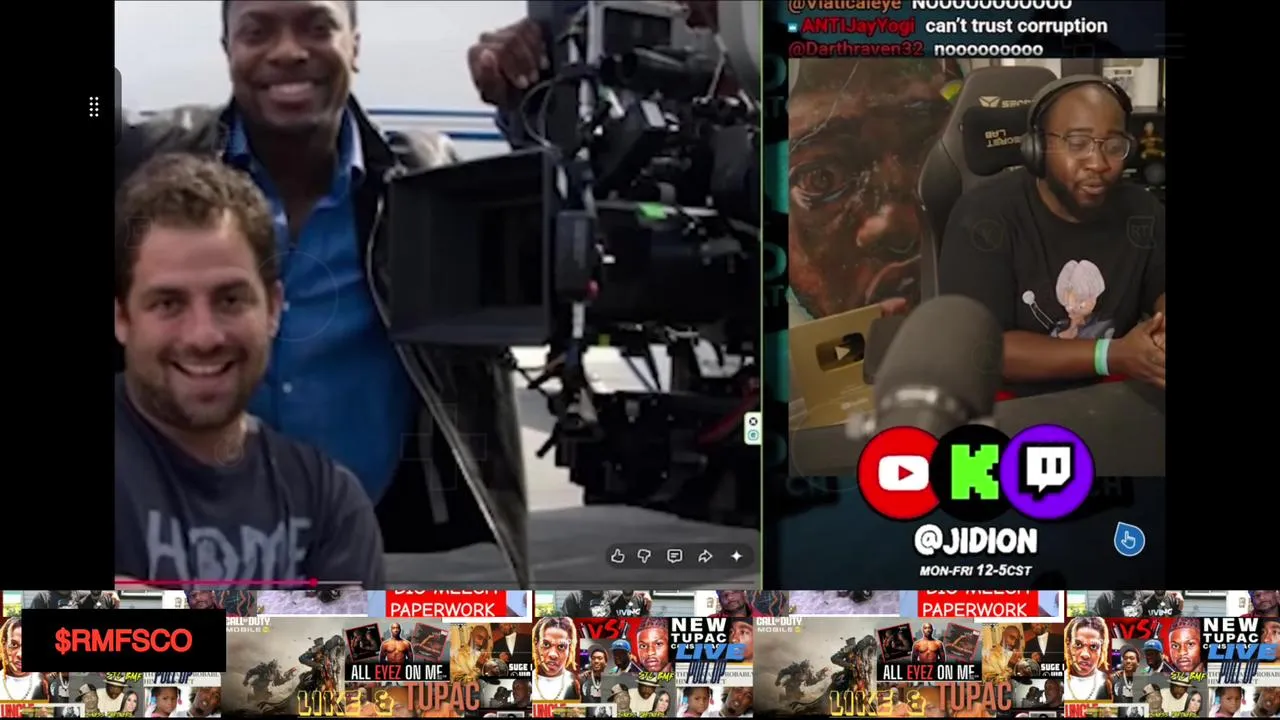1280x720 pixels.
Task: Open the comments icon in video overlay
Action: click(675, 556)
